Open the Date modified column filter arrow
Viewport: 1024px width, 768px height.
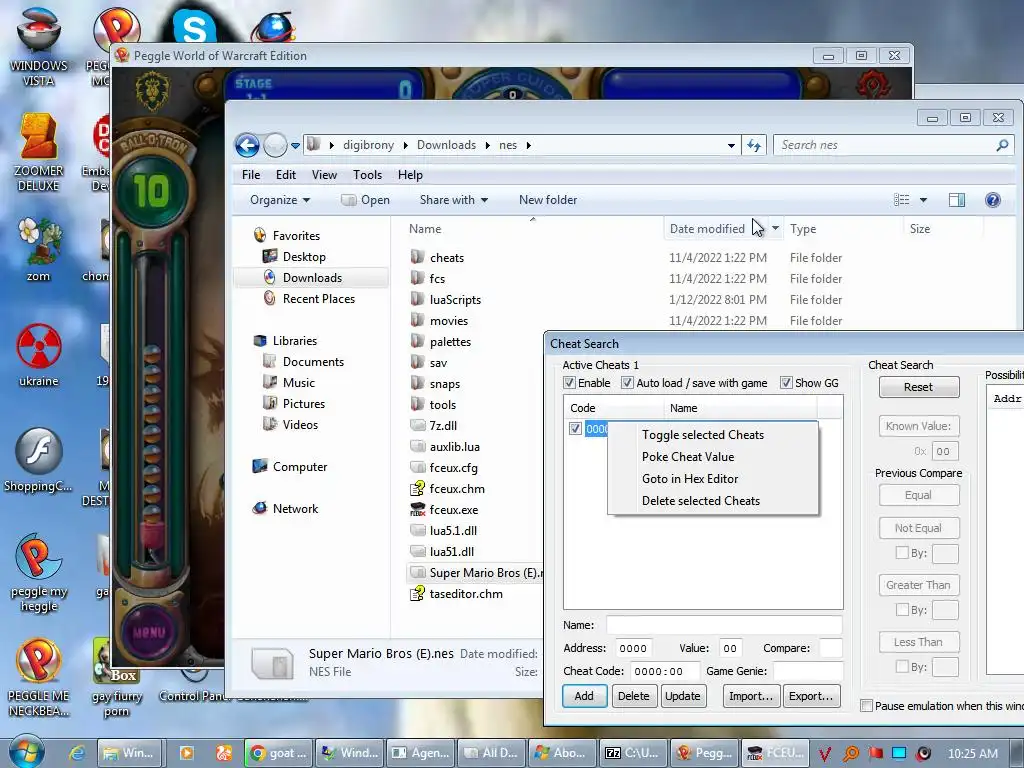(775, 229)
